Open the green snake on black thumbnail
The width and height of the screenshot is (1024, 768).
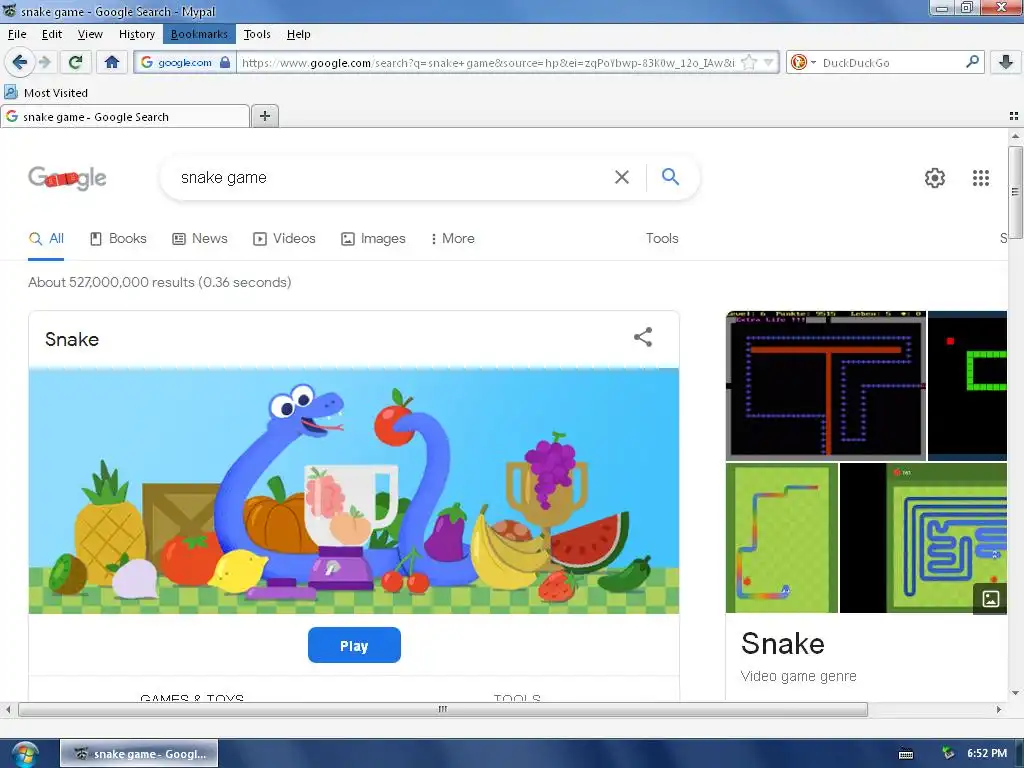[967, 385]
